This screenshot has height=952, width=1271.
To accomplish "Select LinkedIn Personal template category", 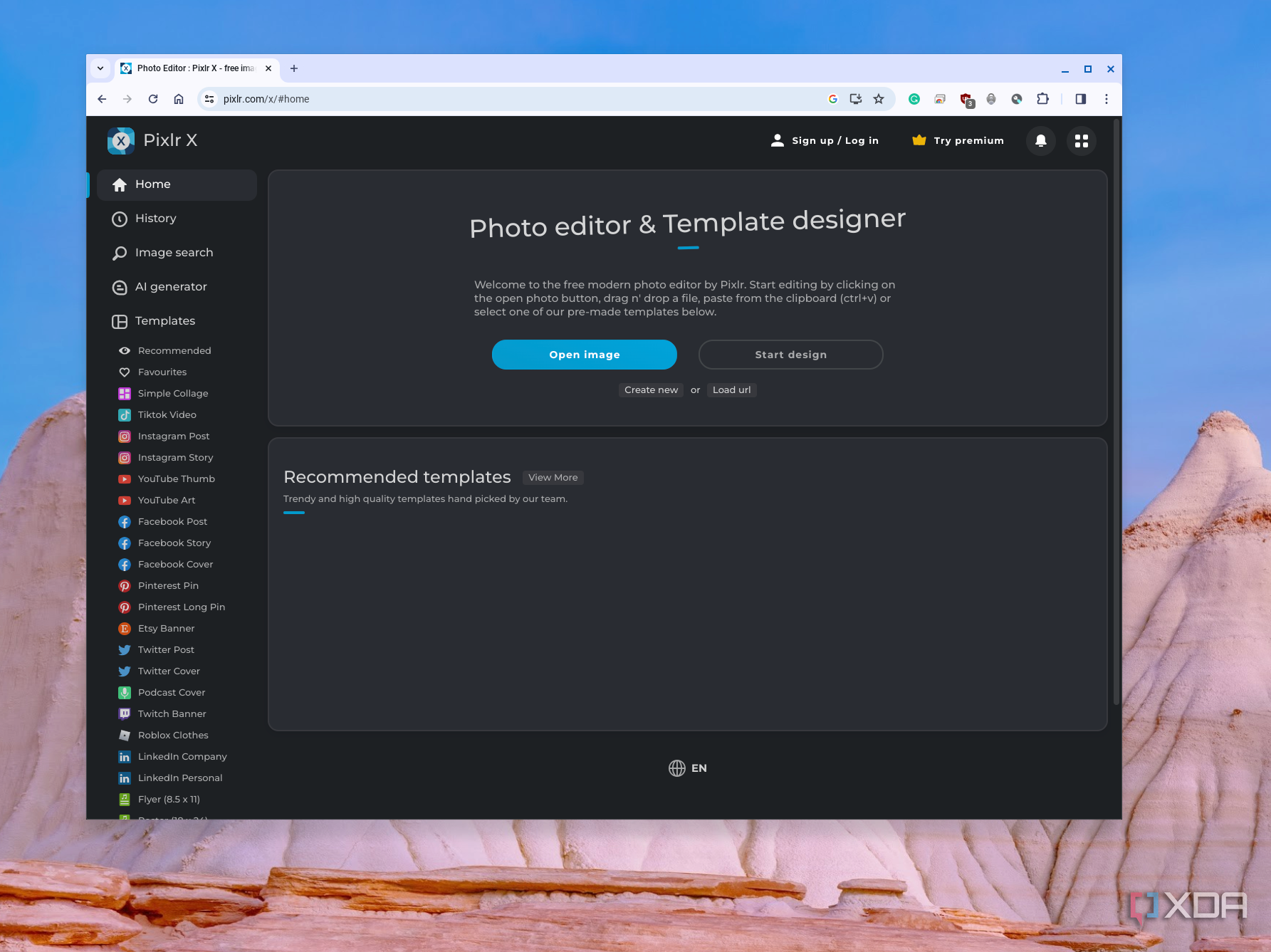I will coord(170,778).
